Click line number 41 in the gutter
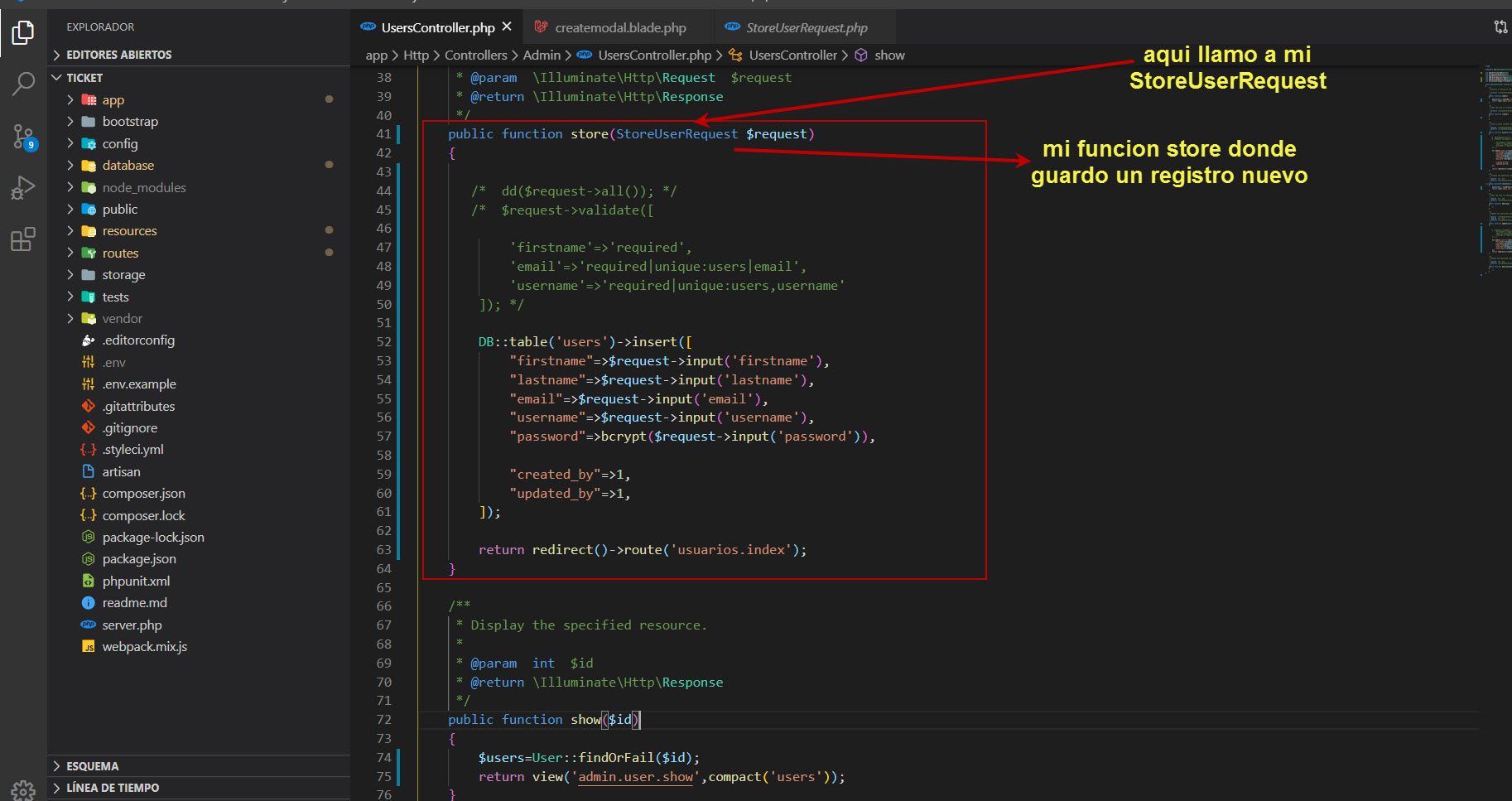 click(383, 134)
